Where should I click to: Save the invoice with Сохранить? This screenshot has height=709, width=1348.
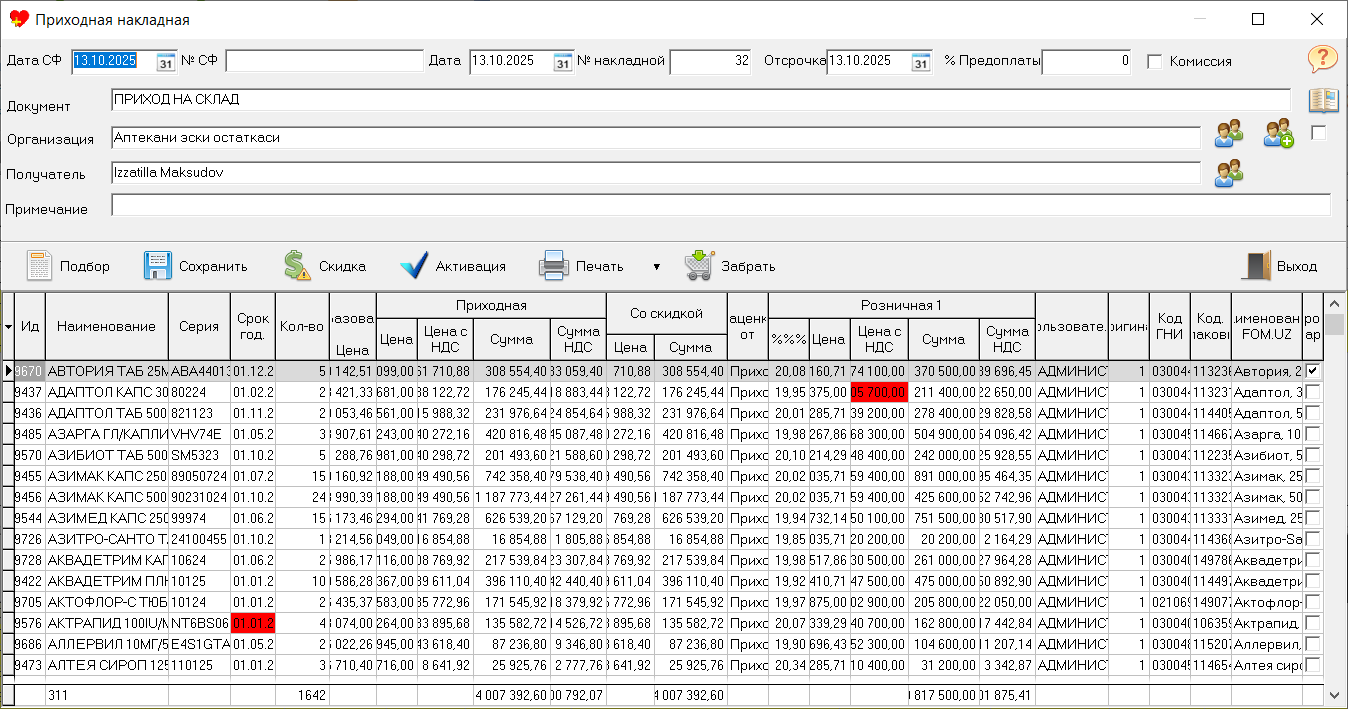tap(158, 266)
